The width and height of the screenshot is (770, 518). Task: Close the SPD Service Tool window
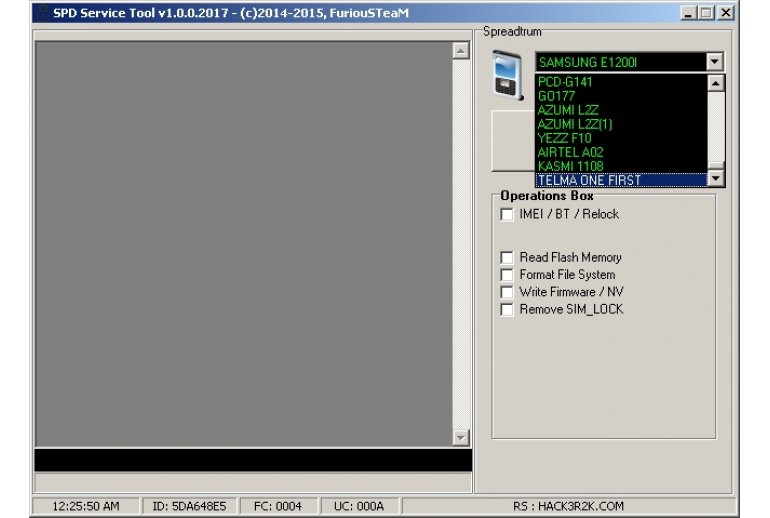[x=726, y=13]
